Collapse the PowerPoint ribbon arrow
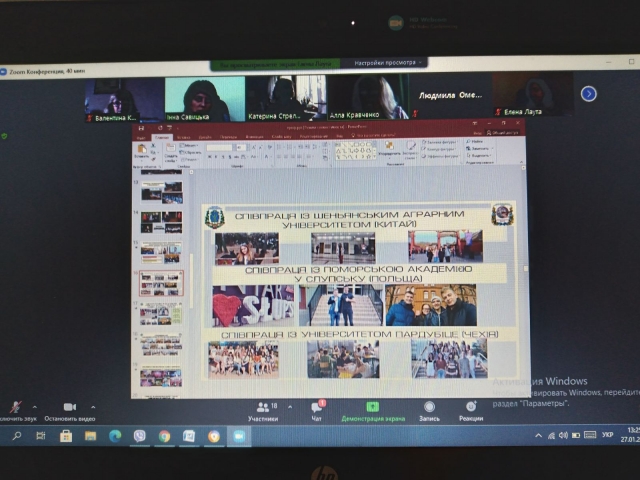The image size is (640, 480). click(x=521, y=162)
